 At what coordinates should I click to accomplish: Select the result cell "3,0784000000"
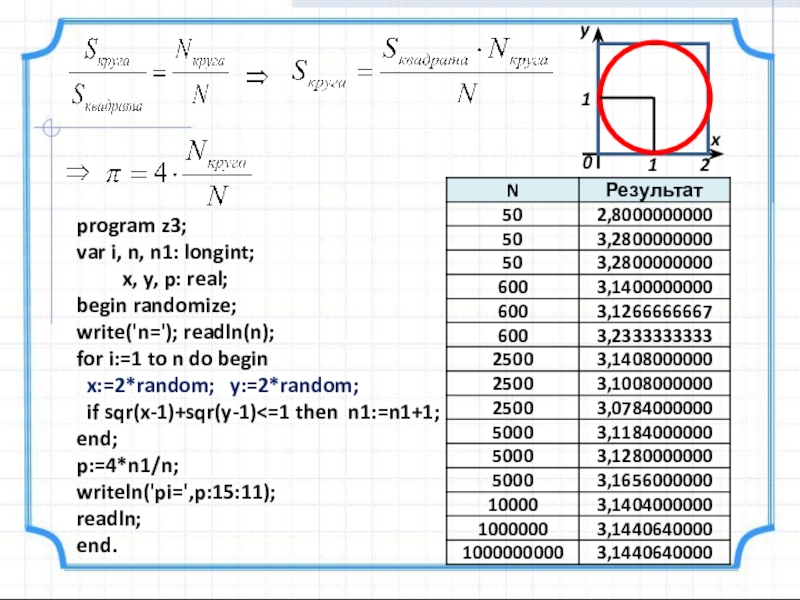655,408
